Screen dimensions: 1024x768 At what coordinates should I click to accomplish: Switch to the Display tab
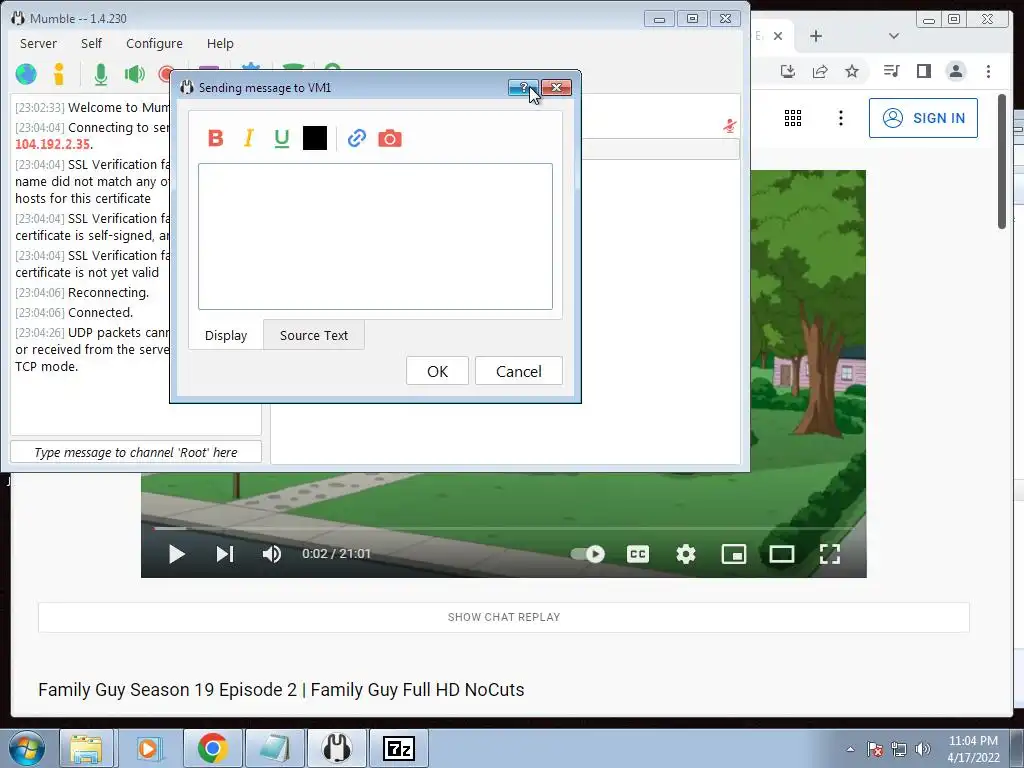pos(226,335)
